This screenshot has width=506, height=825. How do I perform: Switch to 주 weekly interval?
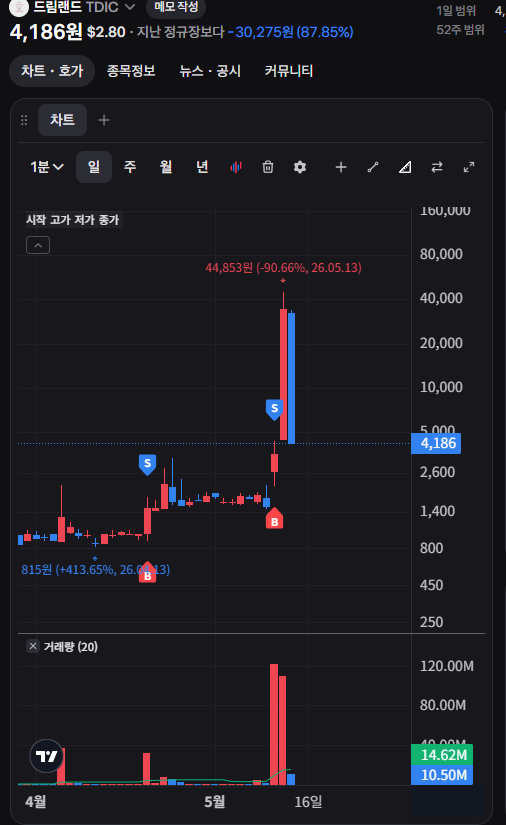[x=130, y=167]
